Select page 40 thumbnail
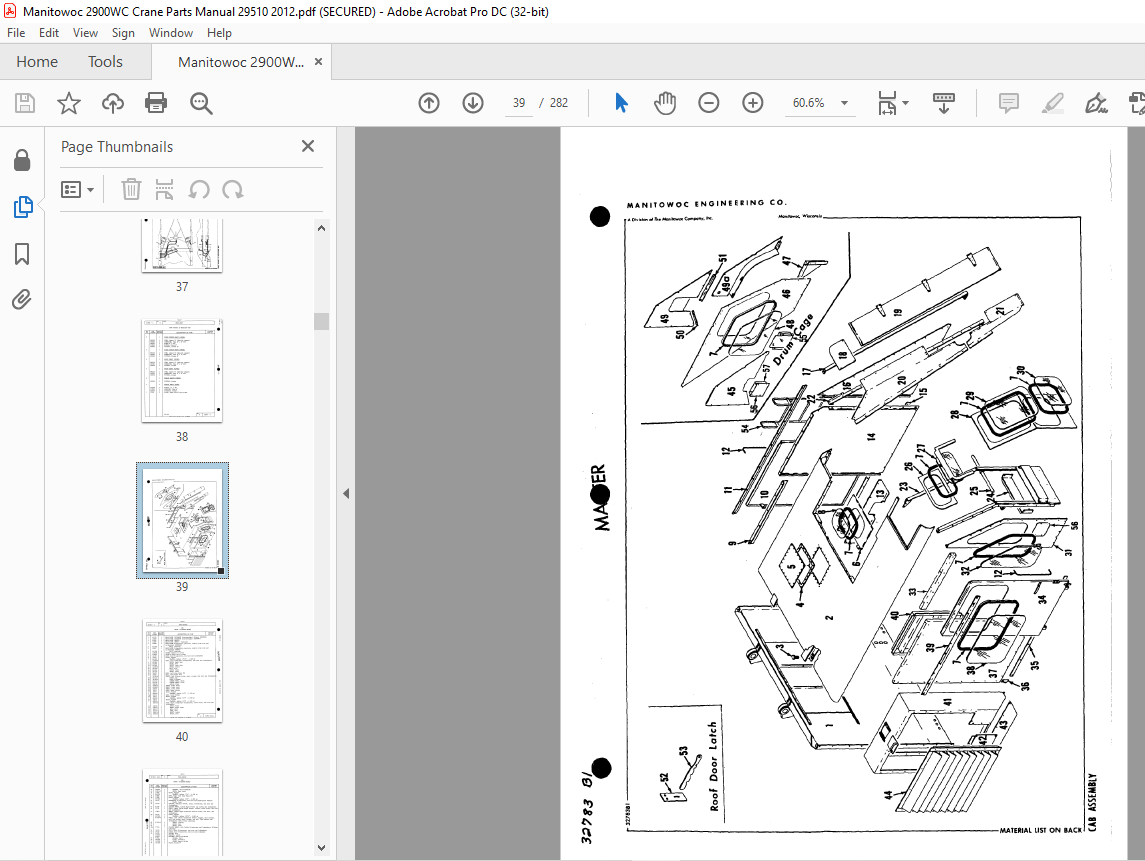1145x861 pixels. 183,670
